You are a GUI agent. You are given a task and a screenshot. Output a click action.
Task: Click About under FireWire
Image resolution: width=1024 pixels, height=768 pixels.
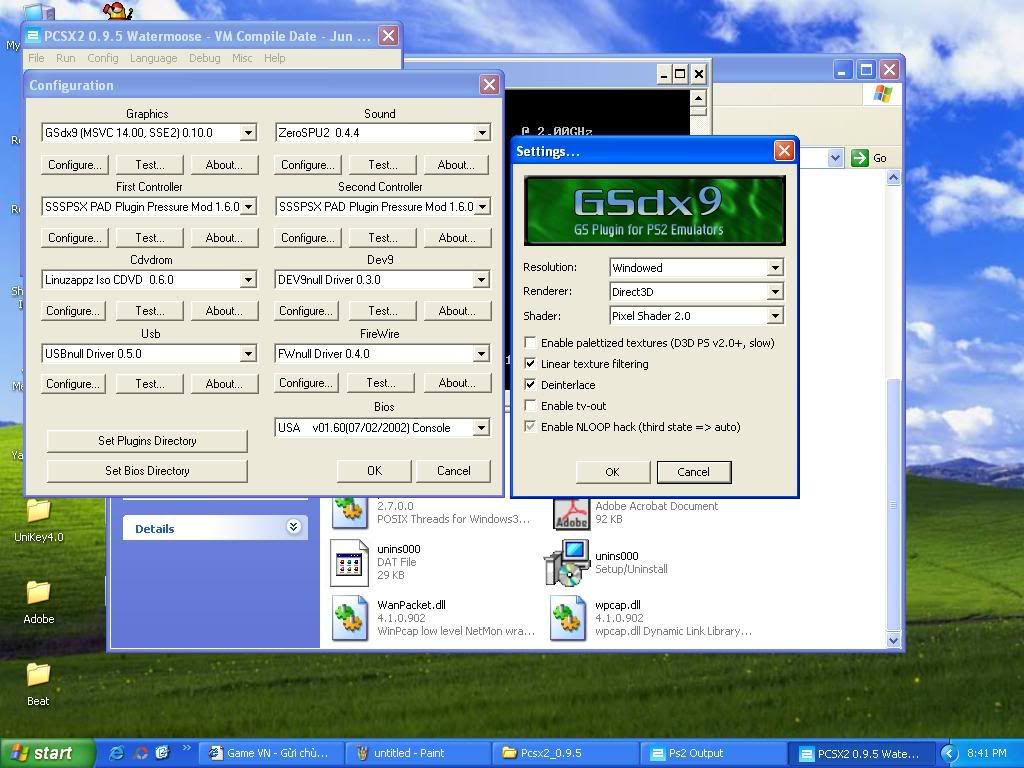tap(456, 383)
